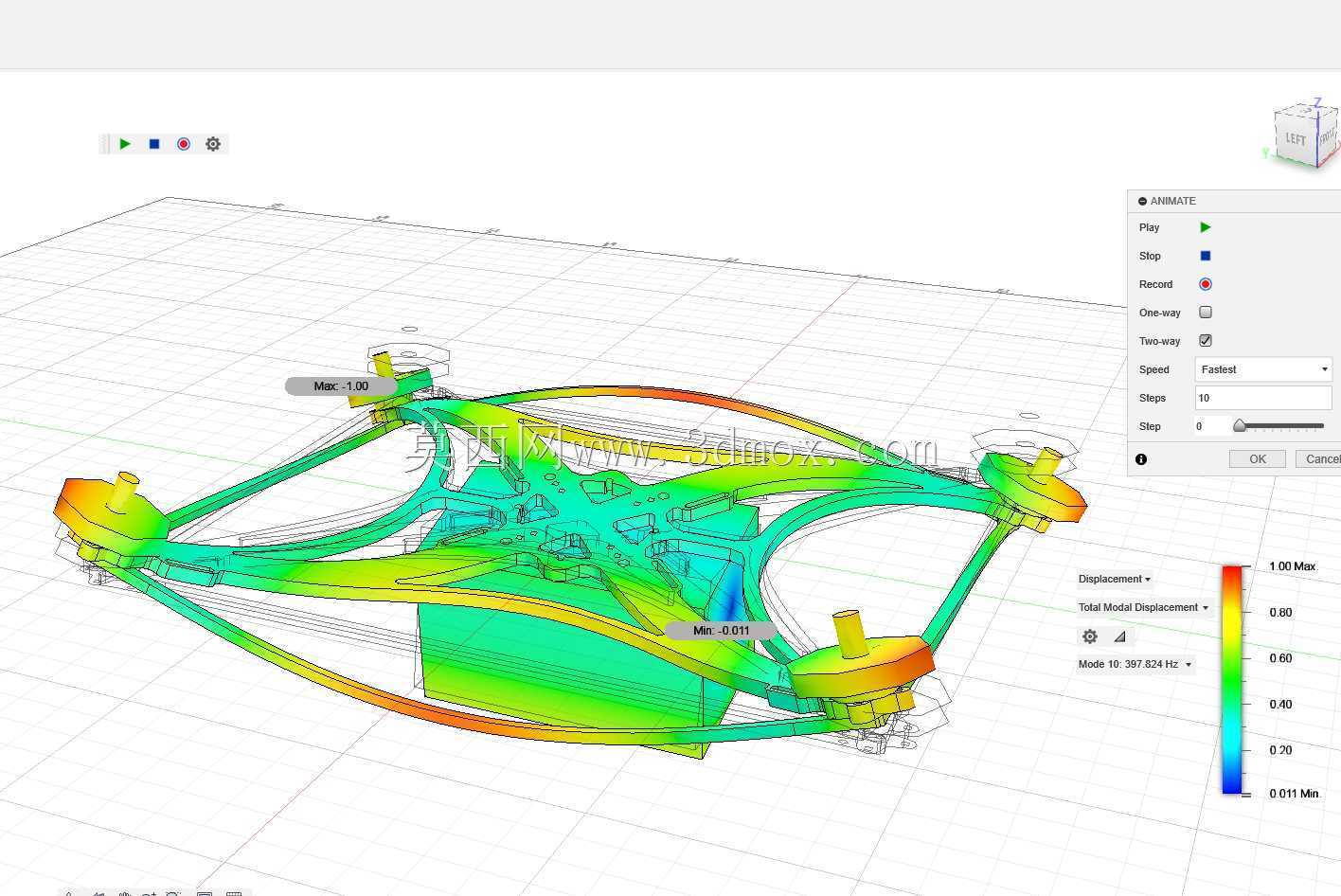Open the Mode 10: 397.824 Hz dropdown
The width and height of the screenshot is (1341, 896).
point(1135,664)
